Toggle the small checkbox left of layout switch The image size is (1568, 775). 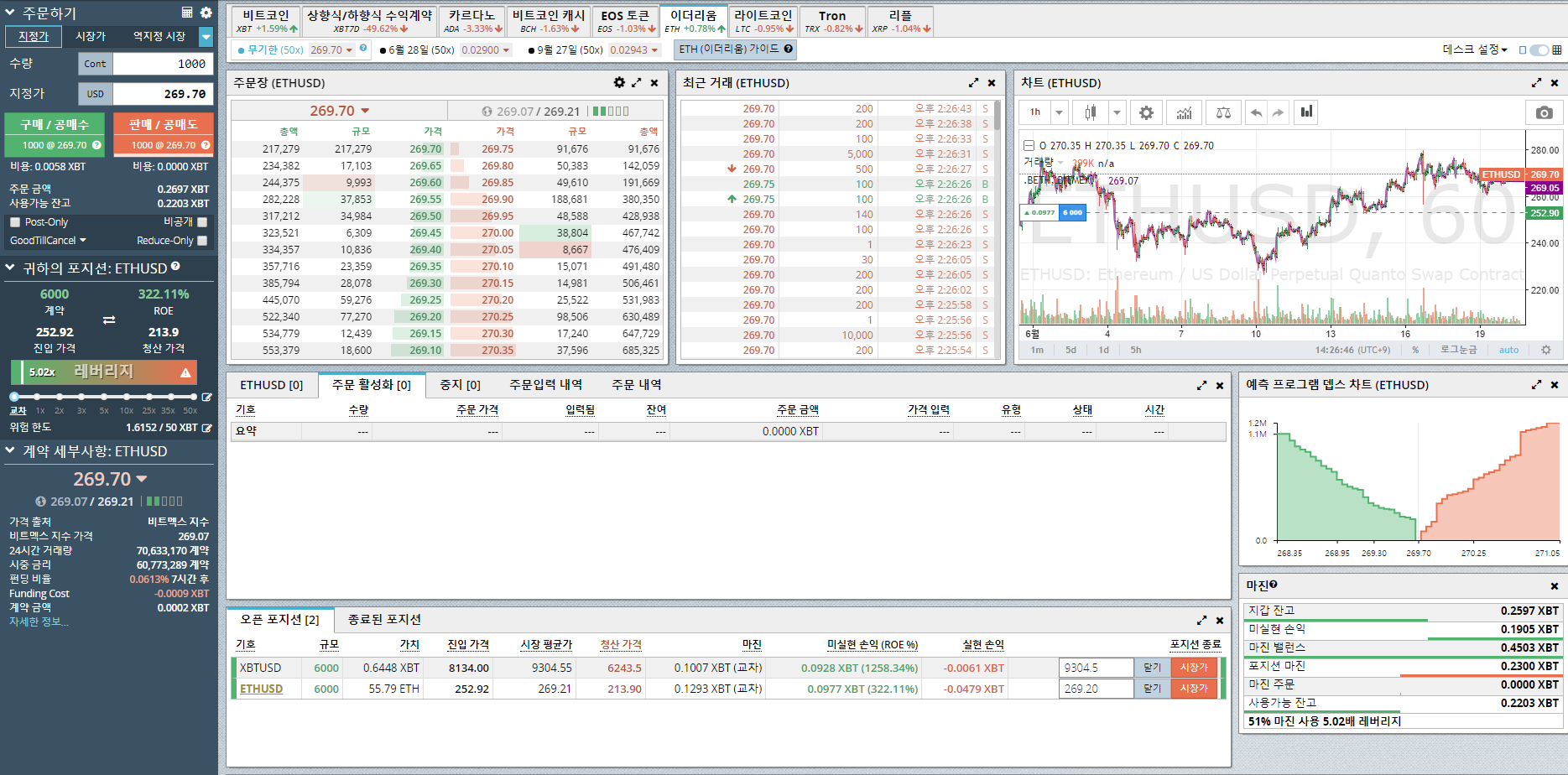(x=1523, y=49)
